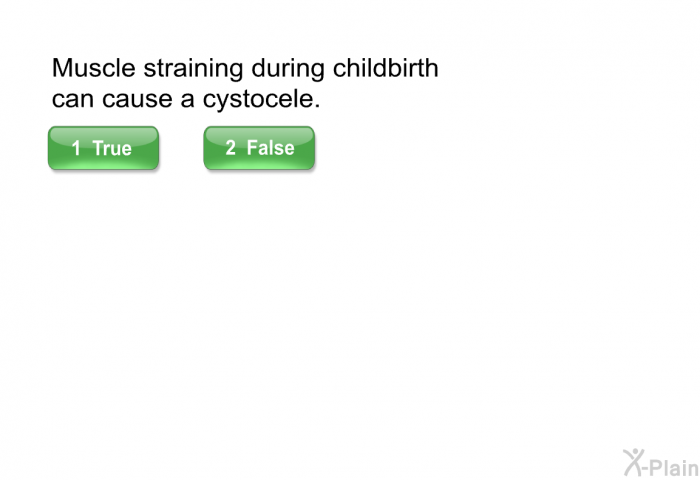Choose False for the cystocele statement
This screenshot has height=480, width=700.
[259, 148]
